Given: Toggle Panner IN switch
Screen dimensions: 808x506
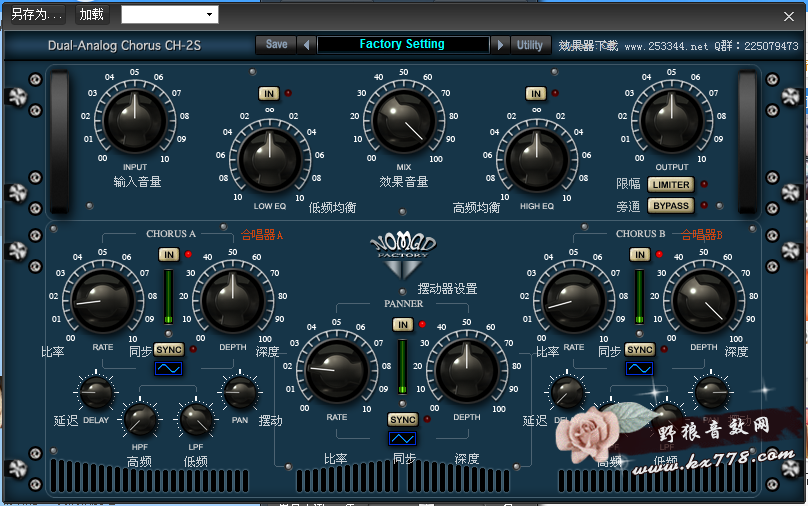Looking at the screenshot, I should pos(402,325).
